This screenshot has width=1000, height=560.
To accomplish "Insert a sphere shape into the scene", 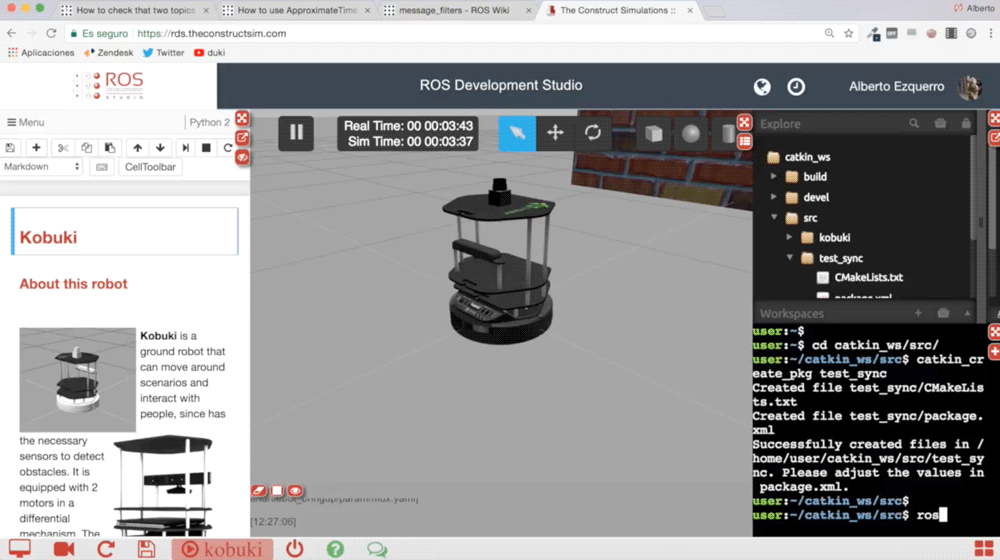I will pyautogui.click(x=691, y=133).
